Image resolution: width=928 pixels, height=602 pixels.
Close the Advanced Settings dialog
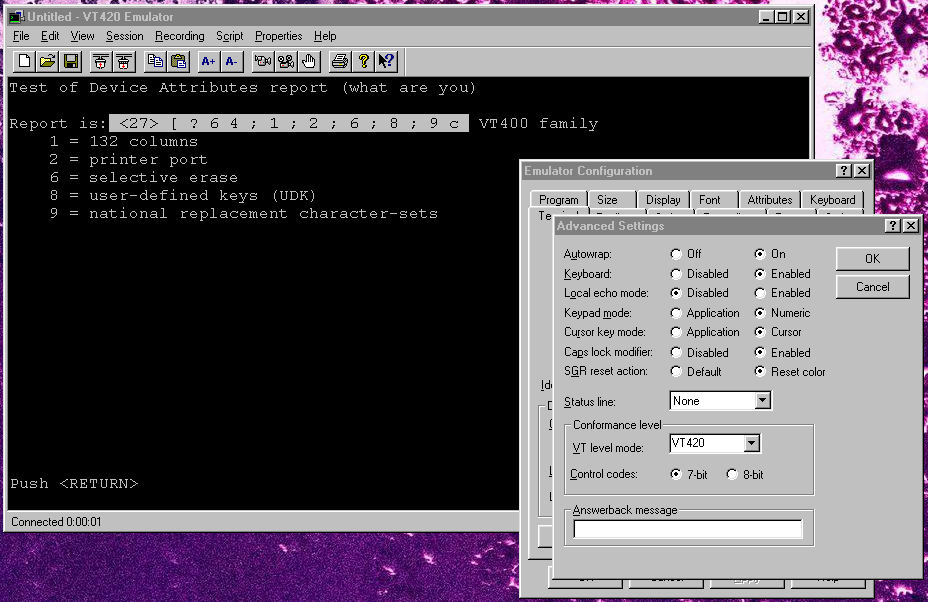[911, 226]
